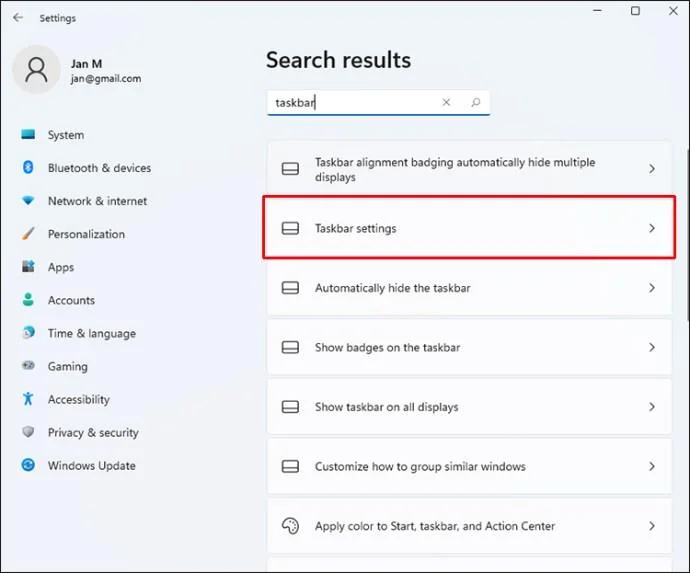Open Automatically hide the taskbar result
The image size is (690, 573).
(469, 288)
